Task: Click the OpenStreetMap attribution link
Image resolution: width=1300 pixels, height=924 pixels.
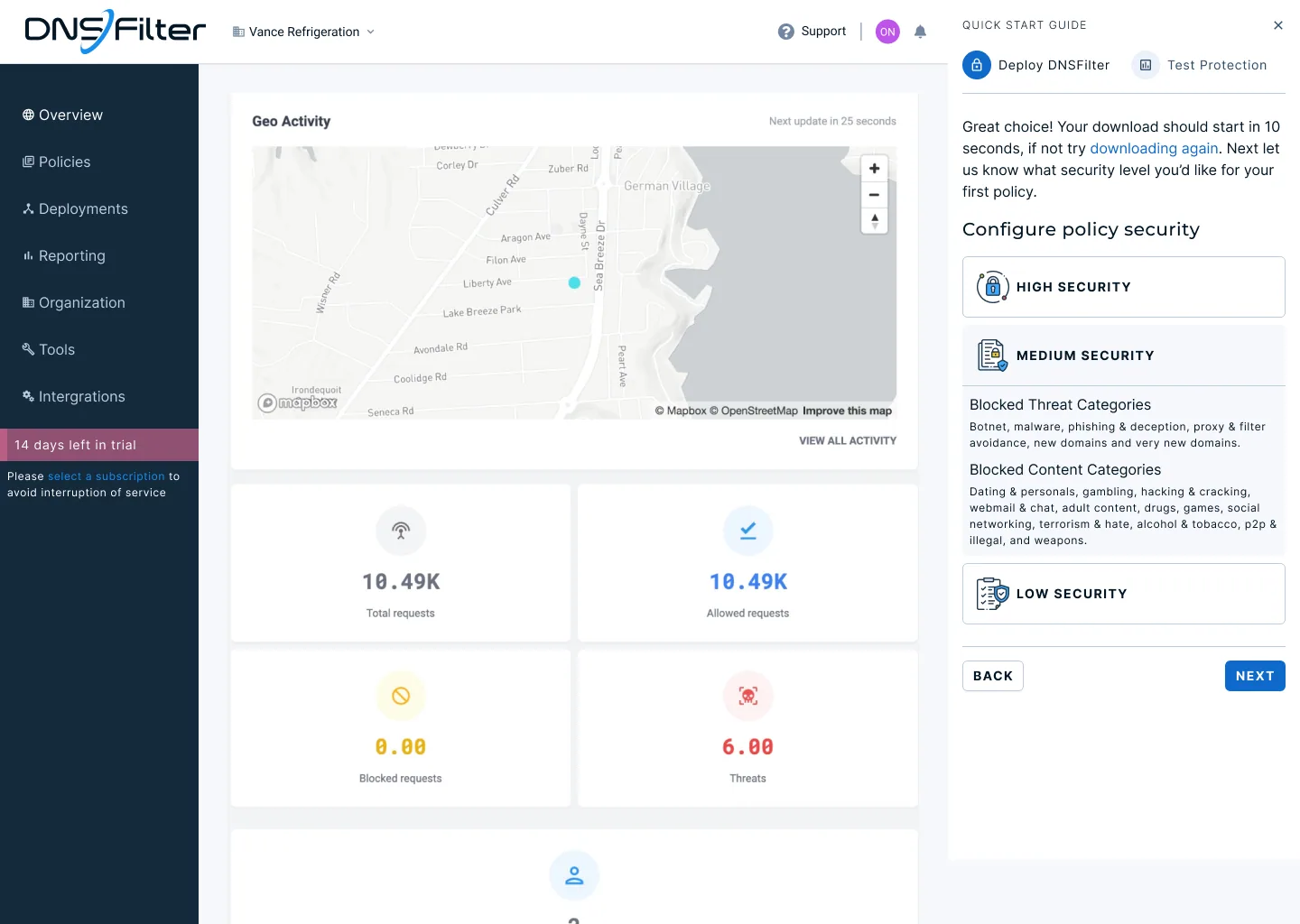Action: [754, 411]
